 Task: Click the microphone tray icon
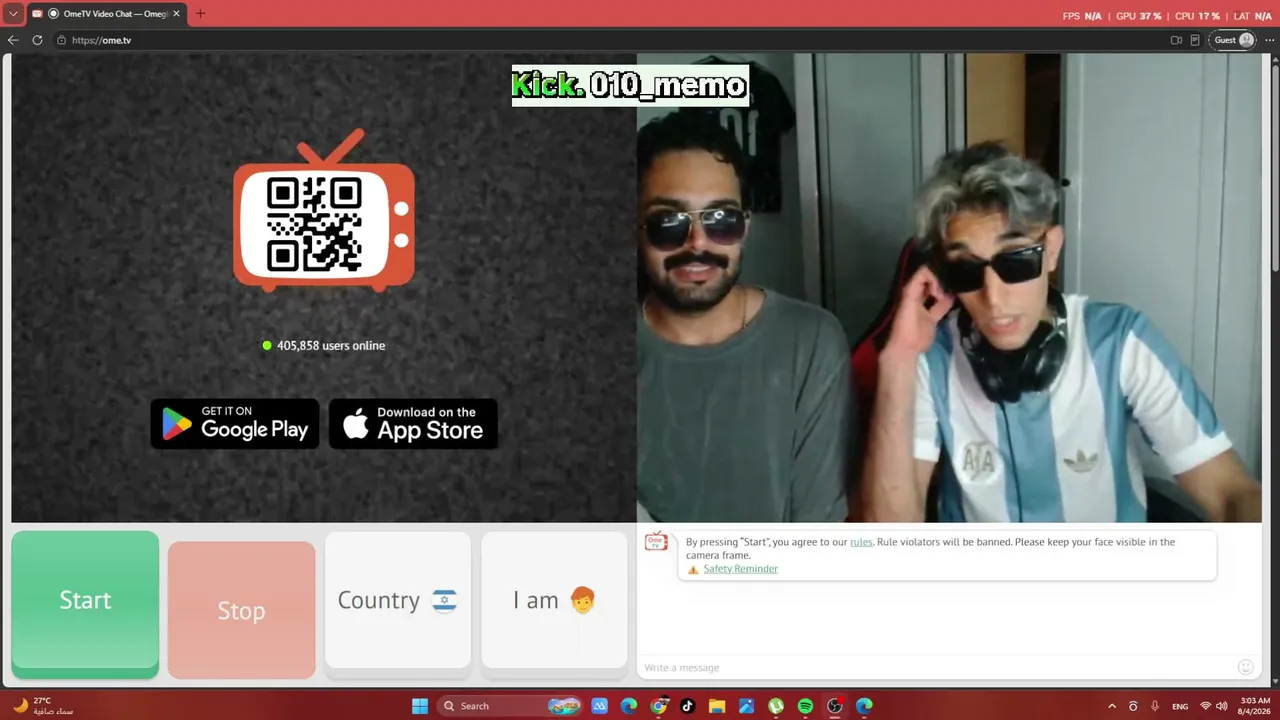tap(1155, 706)
